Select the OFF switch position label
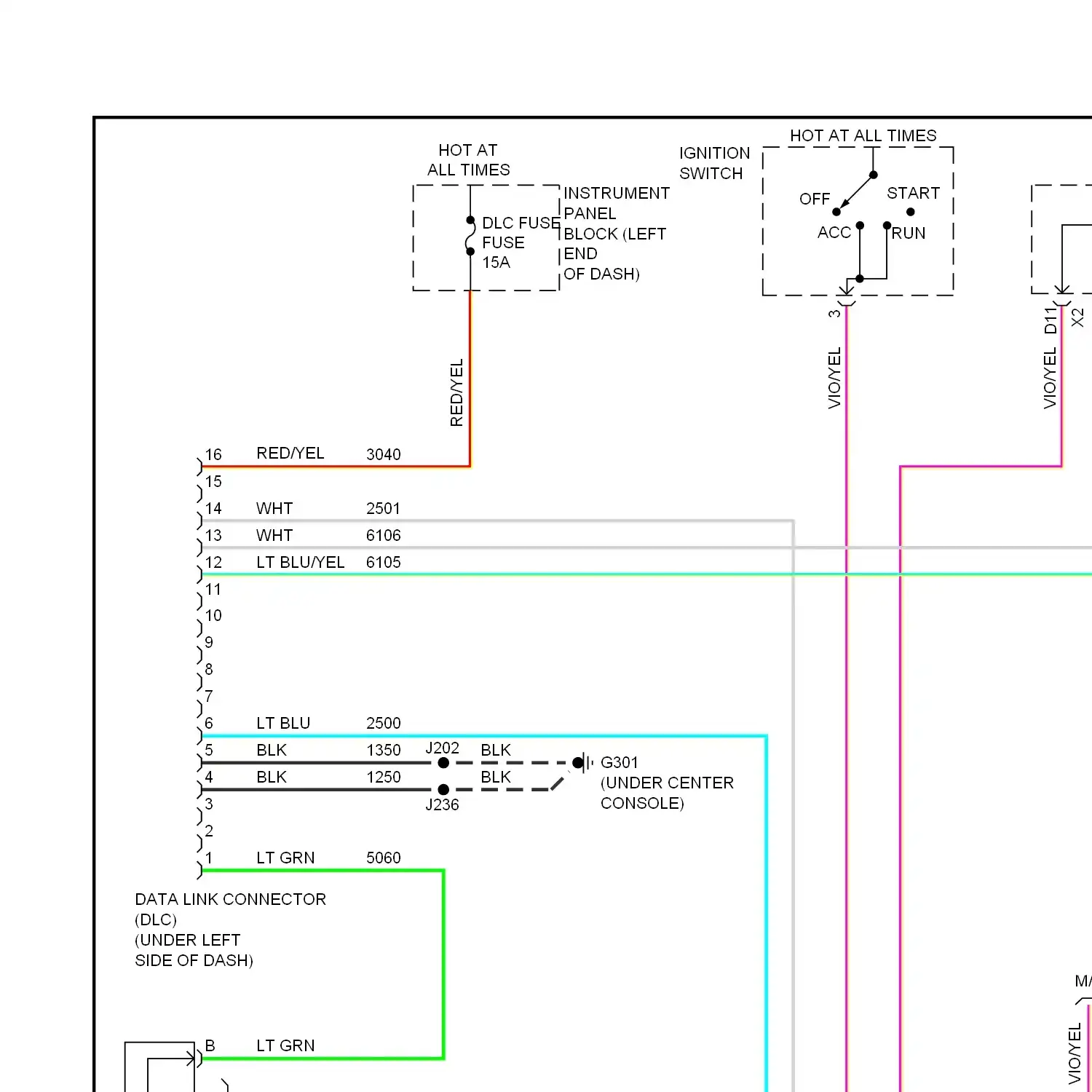Viewport: 1092px width, 1092px height. [815, 199]
